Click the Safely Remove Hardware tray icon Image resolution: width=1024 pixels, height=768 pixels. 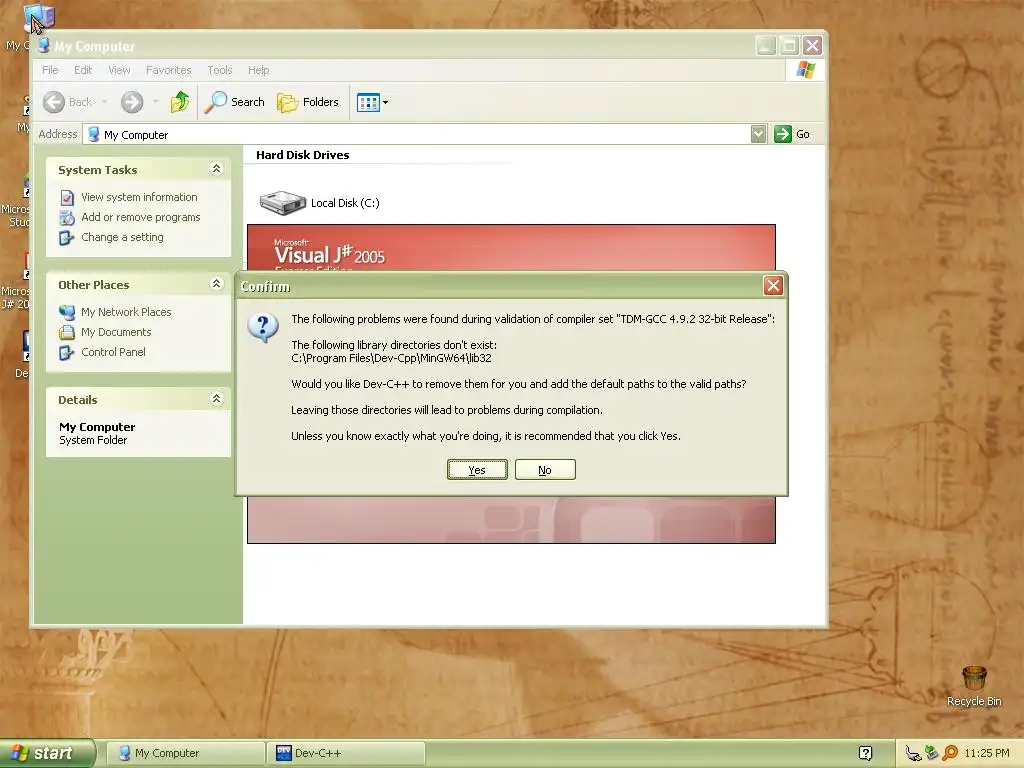tap(931, 754)
